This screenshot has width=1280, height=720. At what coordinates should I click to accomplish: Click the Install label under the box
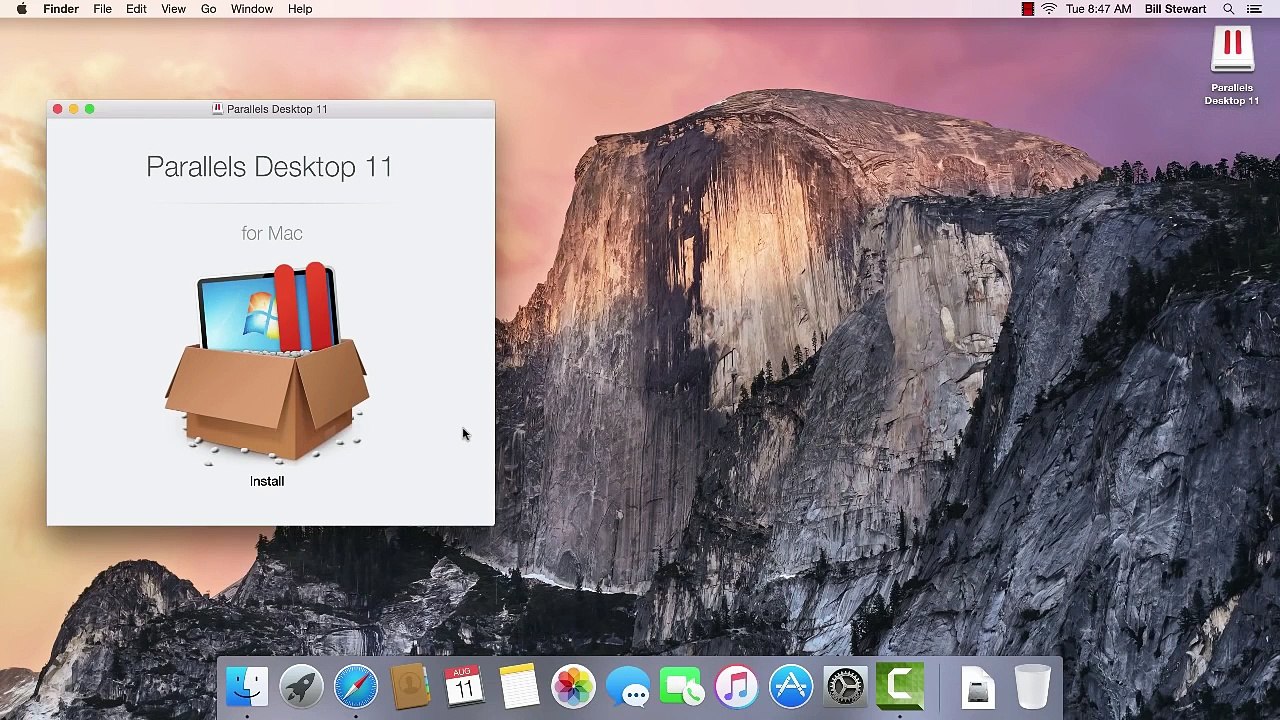click(267, 481)
